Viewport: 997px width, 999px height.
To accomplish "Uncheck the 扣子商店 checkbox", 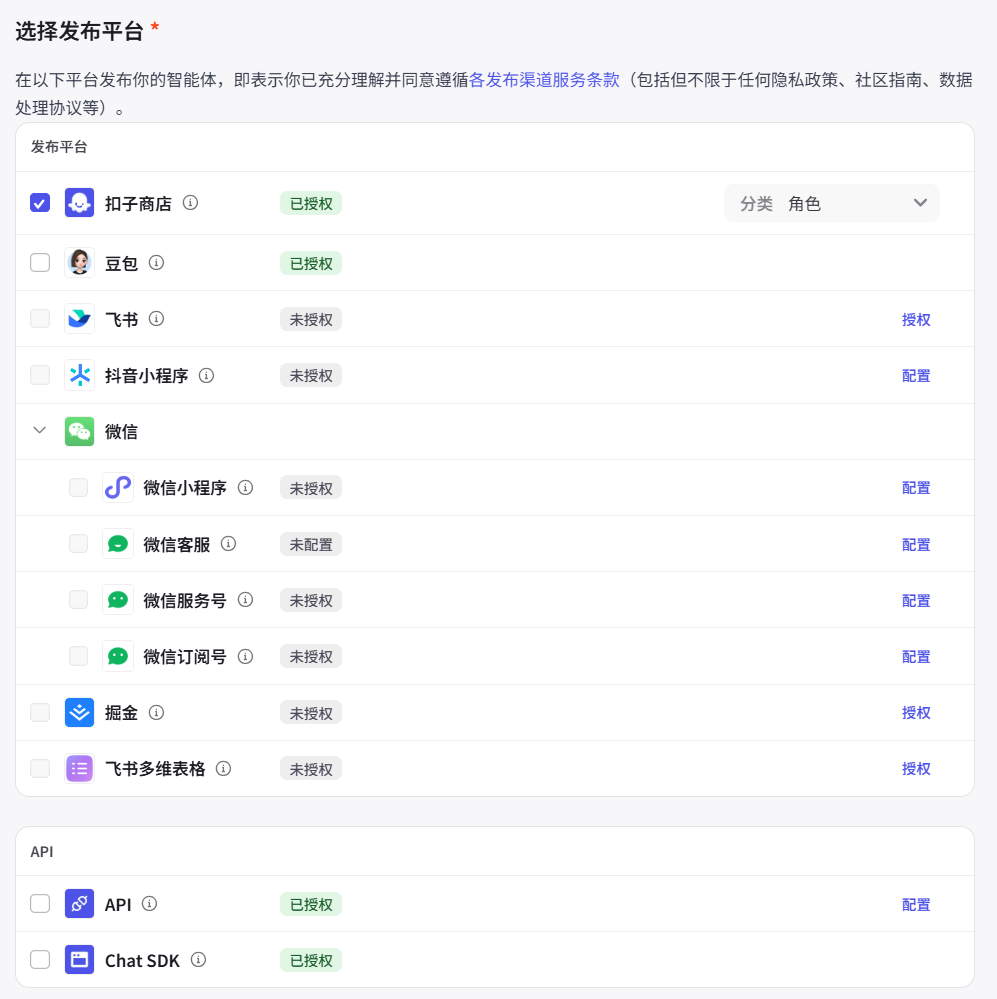I will [40, 203].
